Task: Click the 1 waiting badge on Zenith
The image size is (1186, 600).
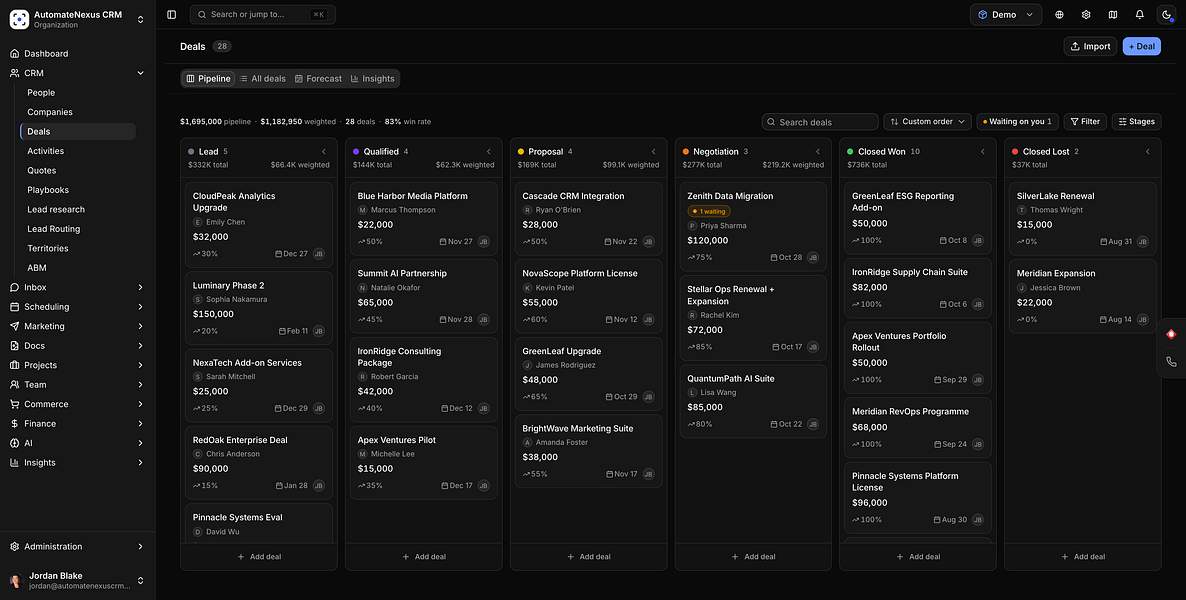Action: 708,211
